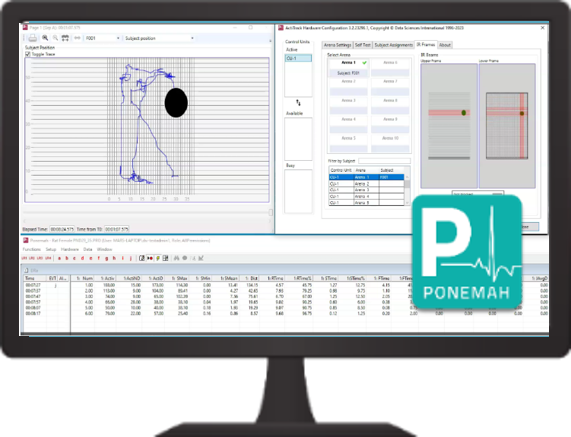
Task: Select the Arena 4 row in the assignments table
Action: [x=366, y=197]
